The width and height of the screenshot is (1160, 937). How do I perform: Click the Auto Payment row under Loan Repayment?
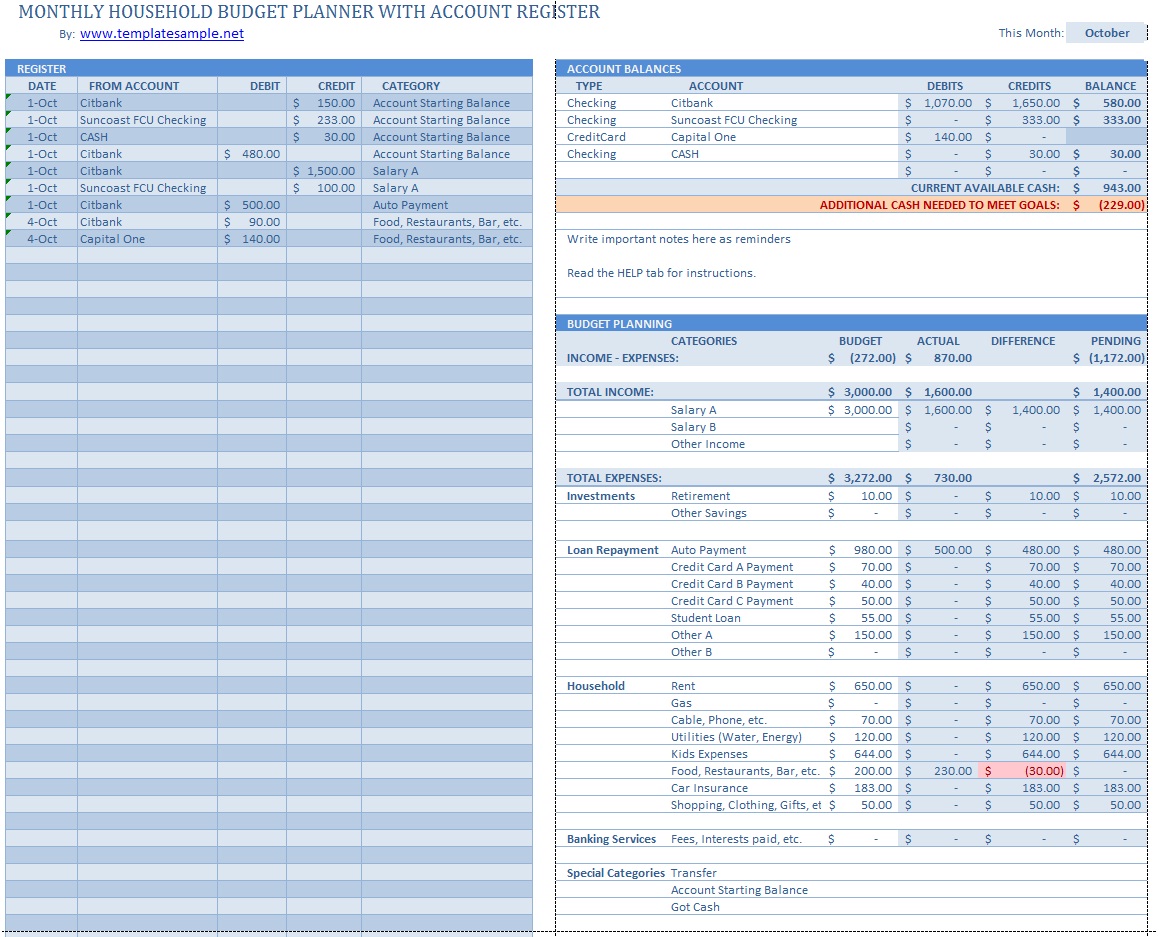pyautogui.click(x=710, y=549)
